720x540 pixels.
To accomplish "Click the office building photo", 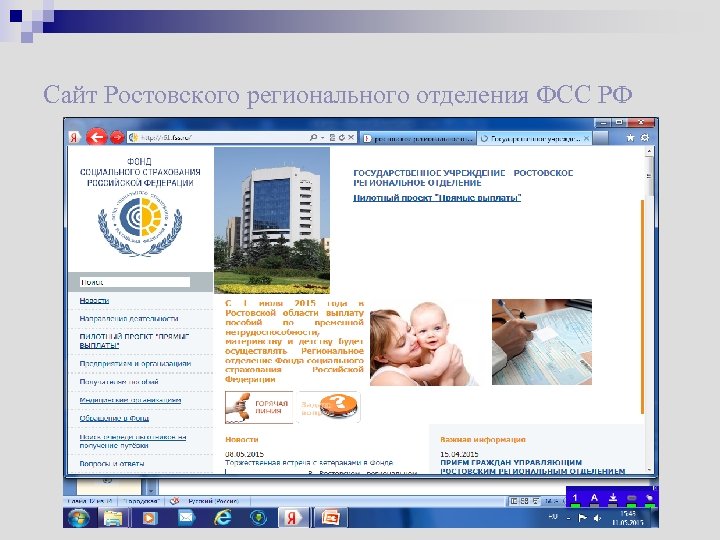I will click(272, 220).
